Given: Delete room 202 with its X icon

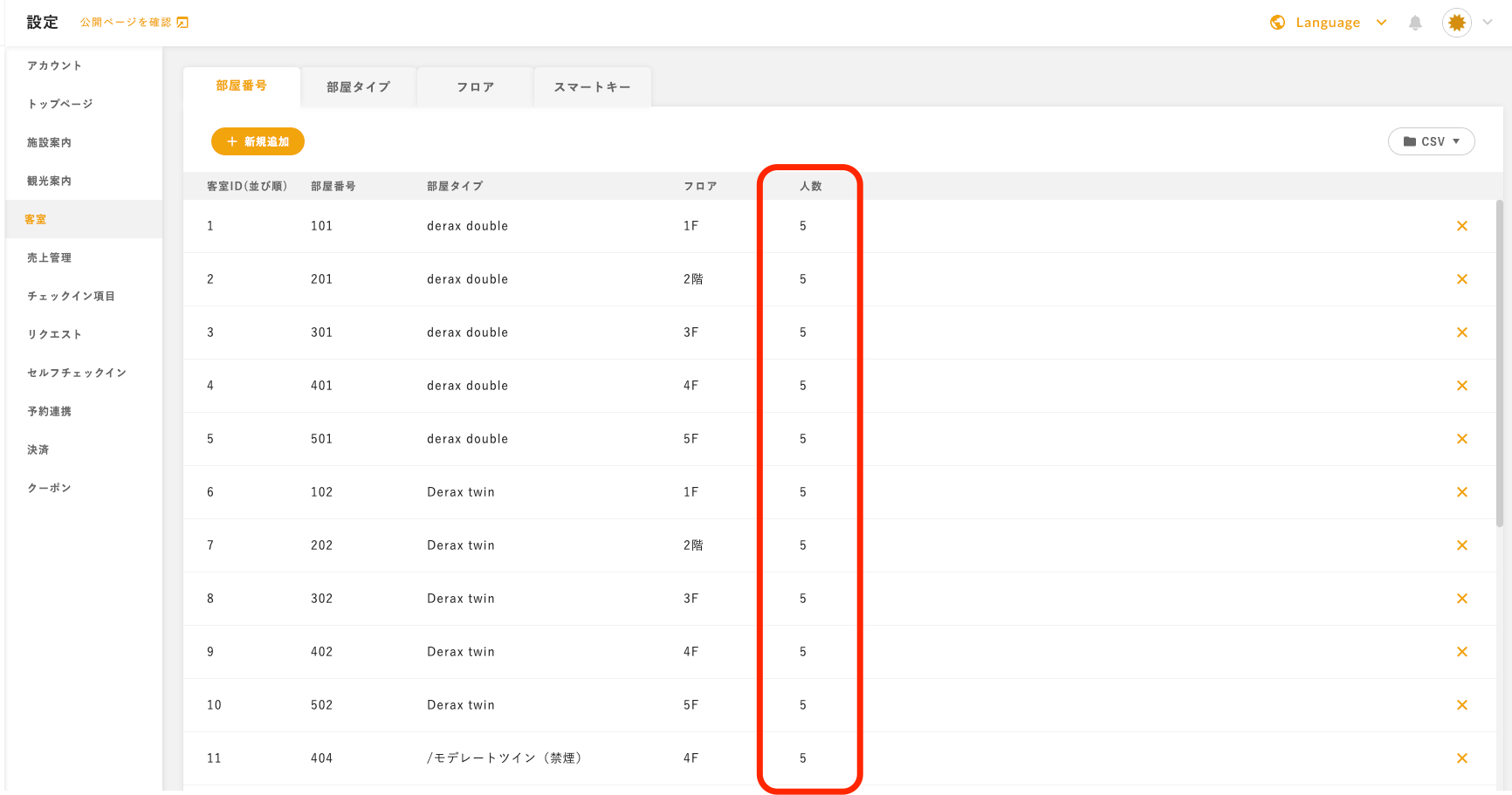Looking at the screenshot, I should pyautogui.click(x=1462, y=545).
